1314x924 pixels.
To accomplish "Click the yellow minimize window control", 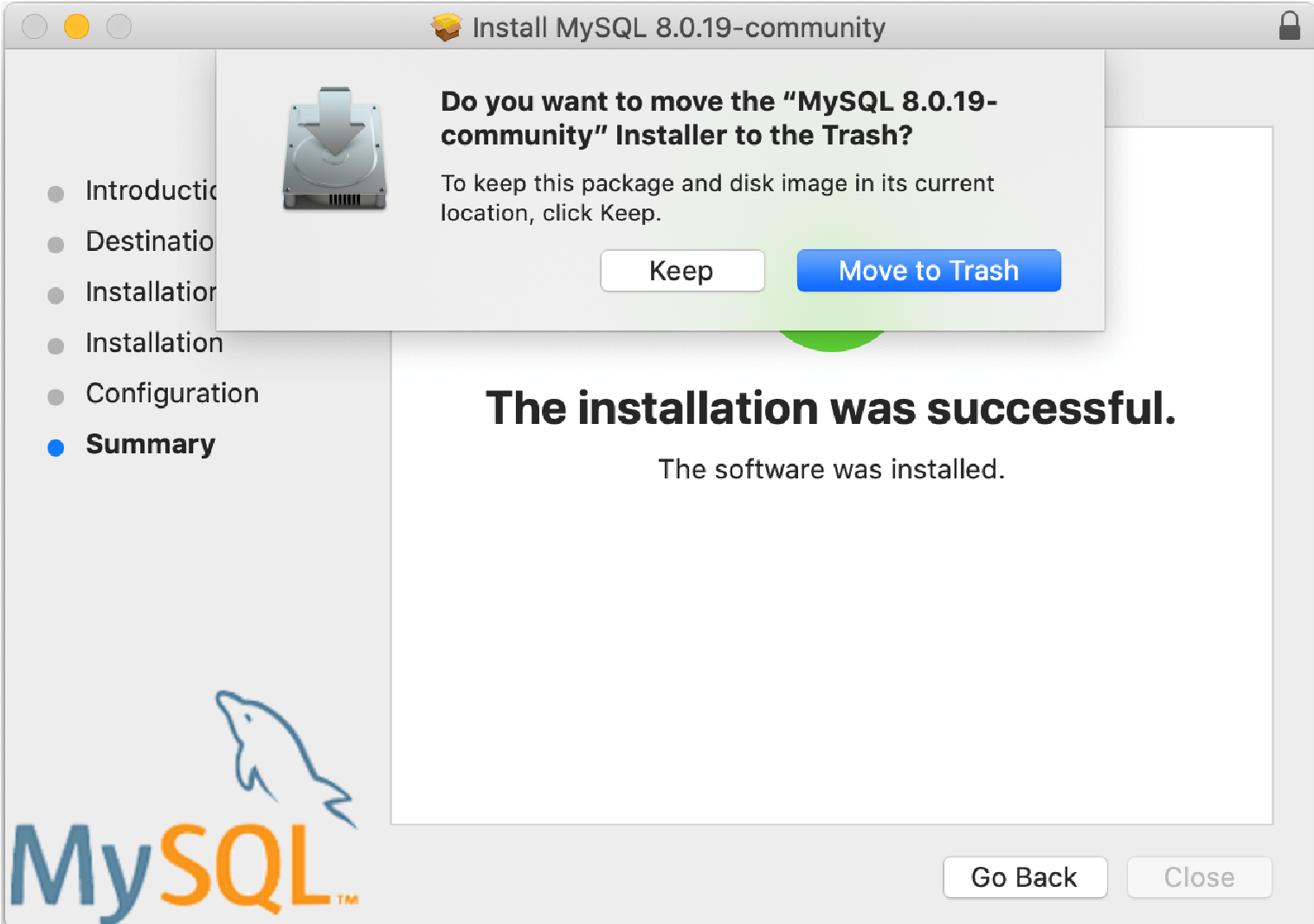I will point(76,26).
